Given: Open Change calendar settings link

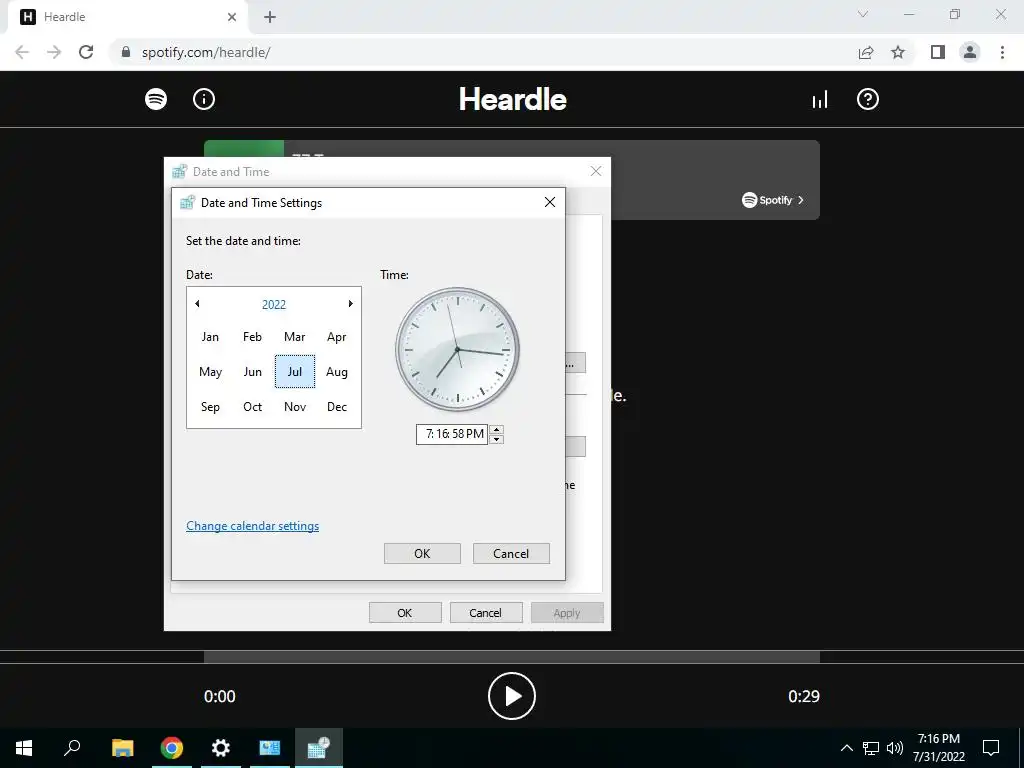Looking at the screenshot, I should [253, 526].
